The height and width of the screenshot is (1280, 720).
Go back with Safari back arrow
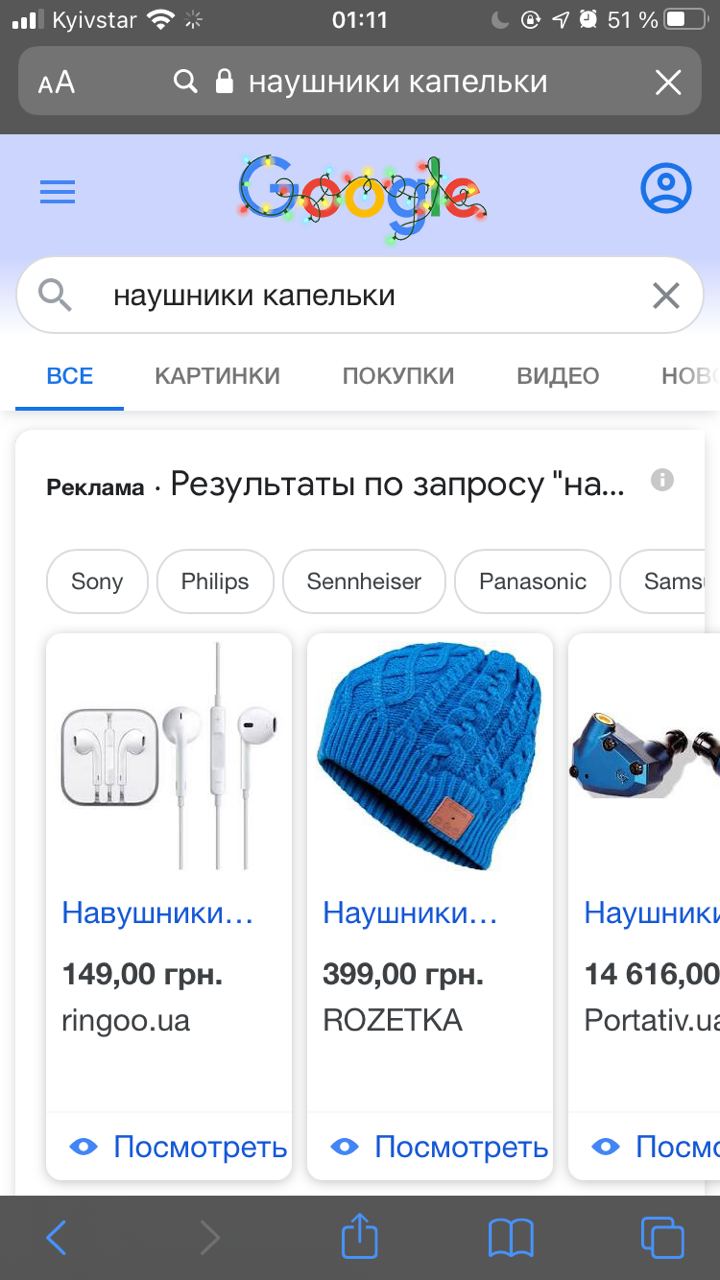[57, 1238]
